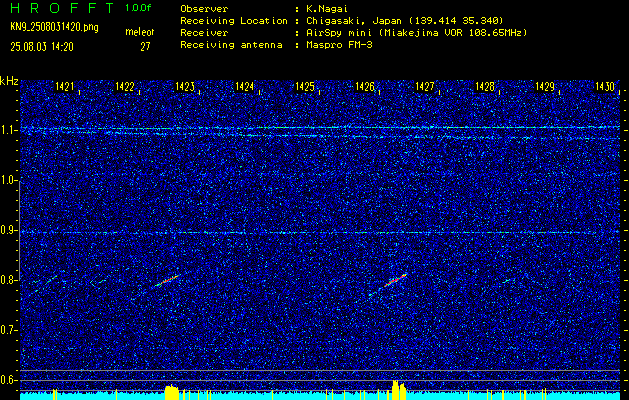Click time marker 1429
Image resolution: width=629 pixels, height=400 pixels.
click(x=545, y=86)
